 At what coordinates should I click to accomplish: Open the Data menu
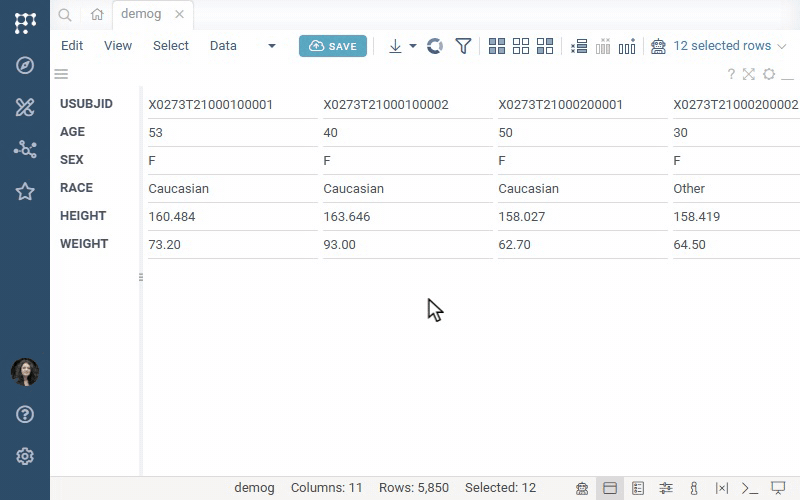coord(223,45)
